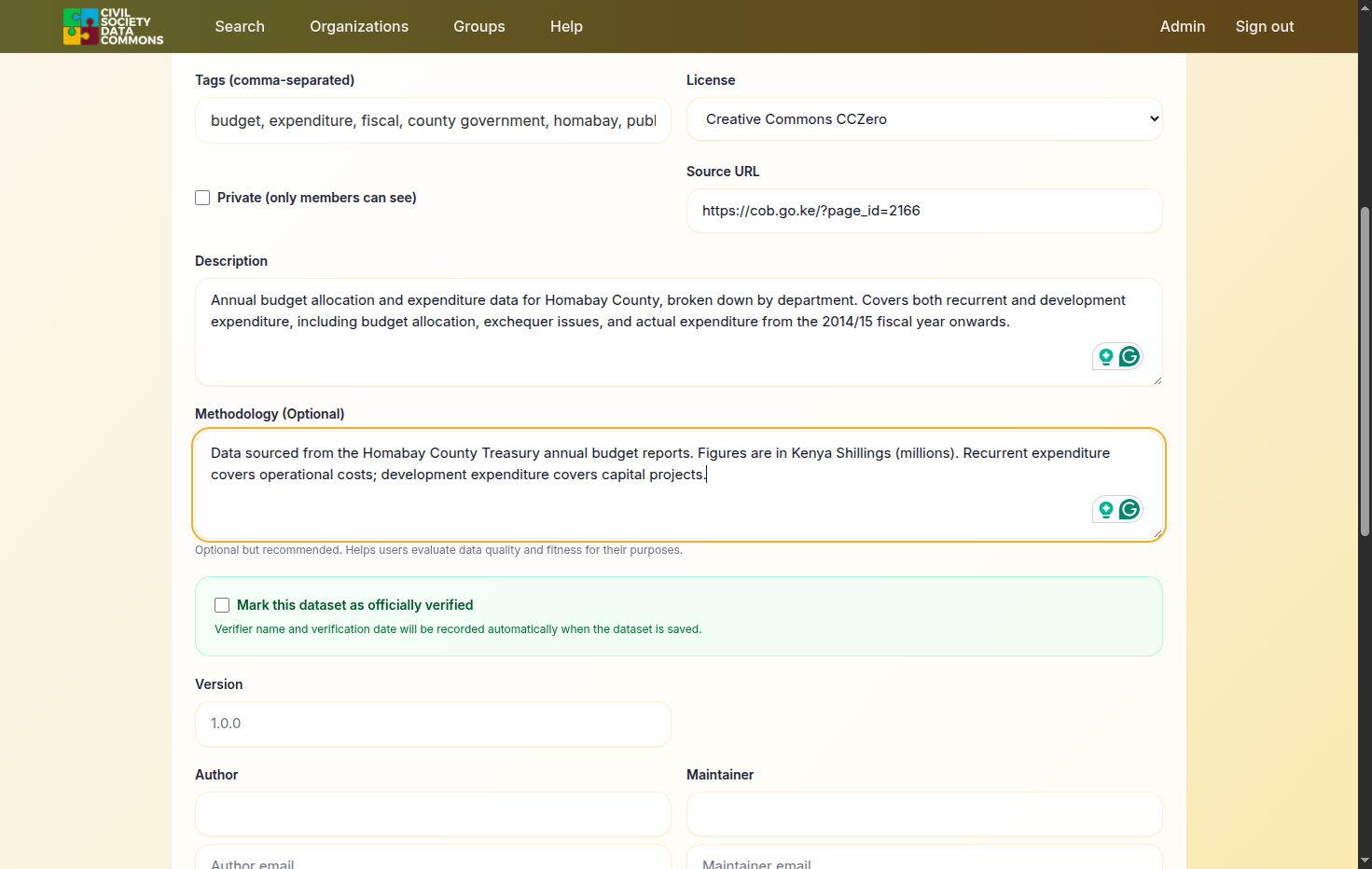
Task: Click the Version input field
Action: 433,724
